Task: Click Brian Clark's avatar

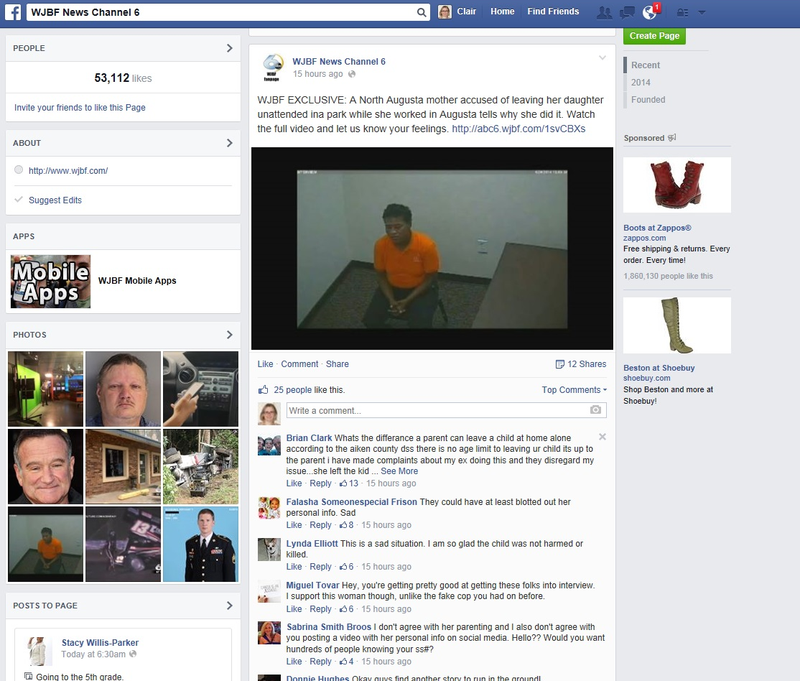Action: 269,445
